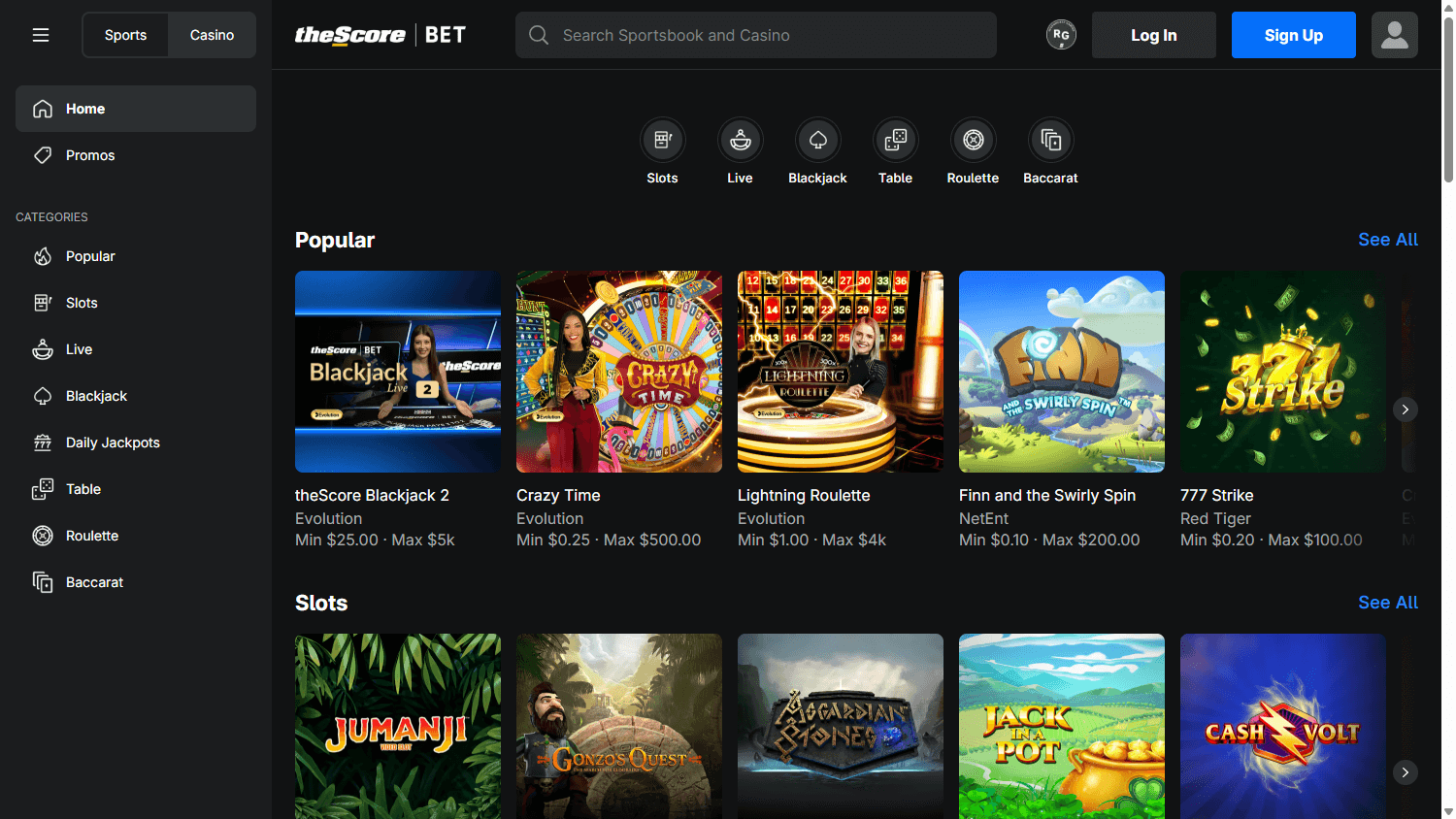
Task: Click the Sign Up button
Action: (1293, 34)
